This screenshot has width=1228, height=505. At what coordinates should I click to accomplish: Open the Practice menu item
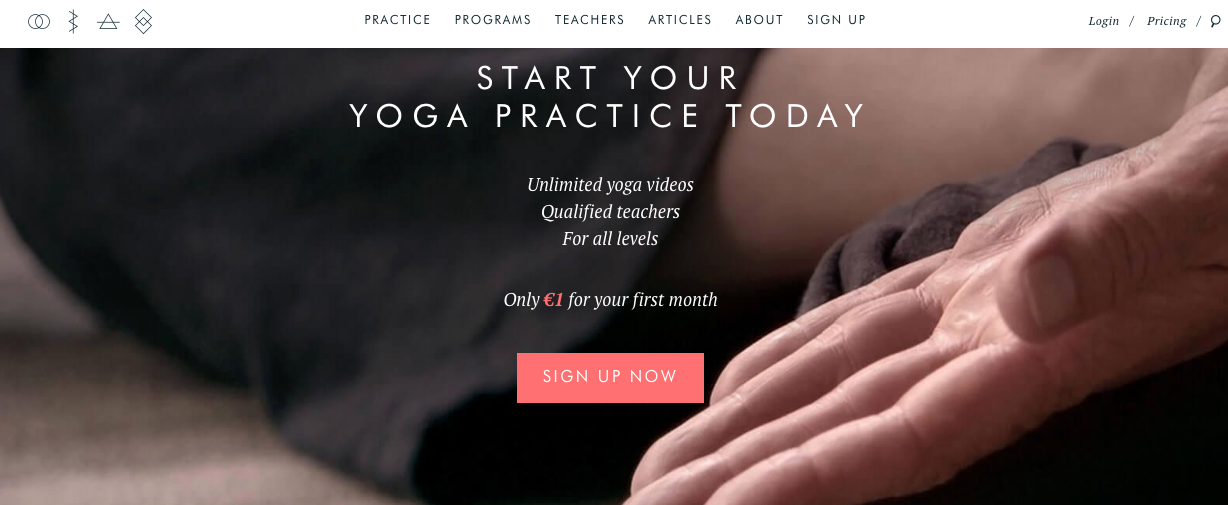click(398, 20)
